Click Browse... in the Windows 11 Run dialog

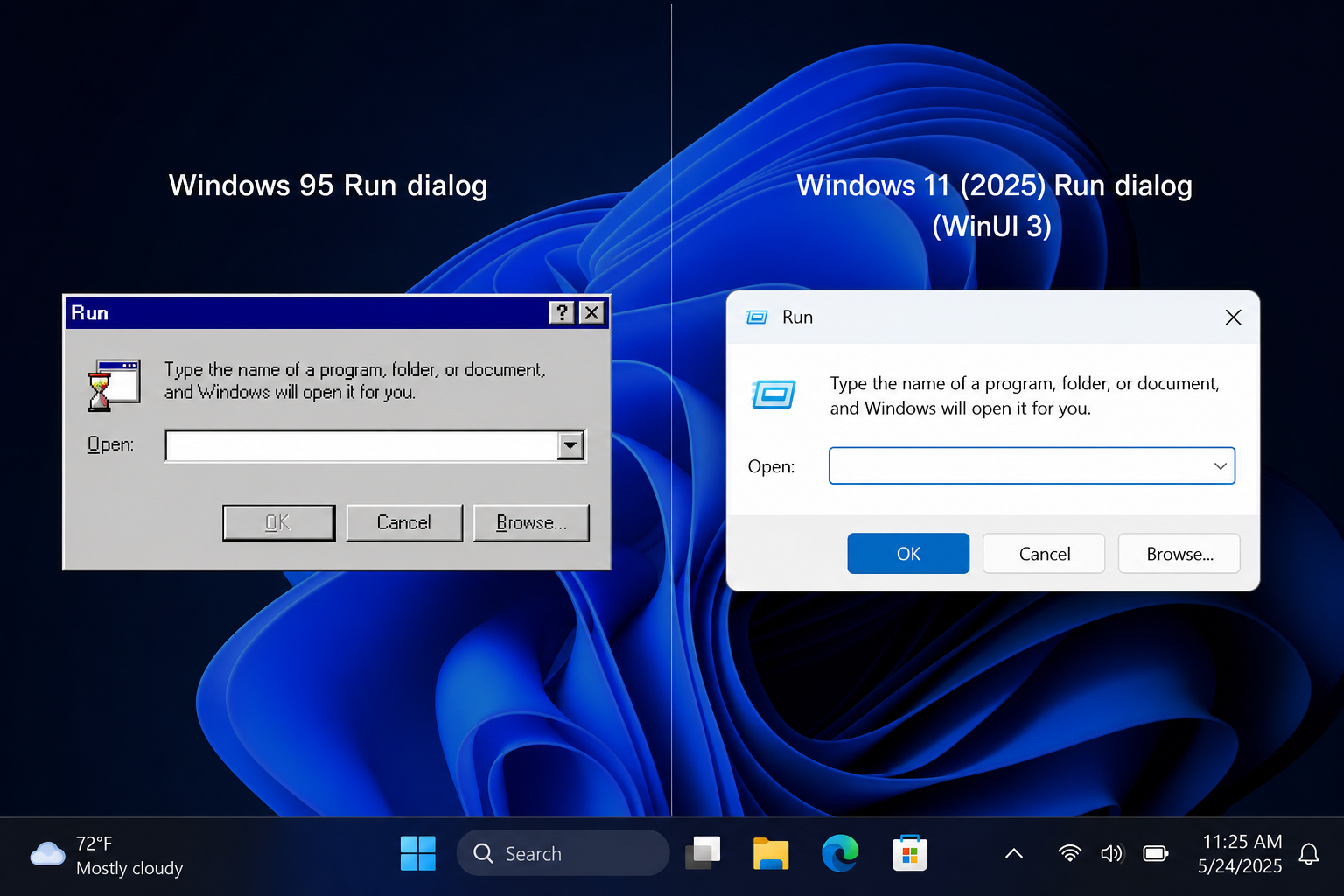click(1179, 554)
